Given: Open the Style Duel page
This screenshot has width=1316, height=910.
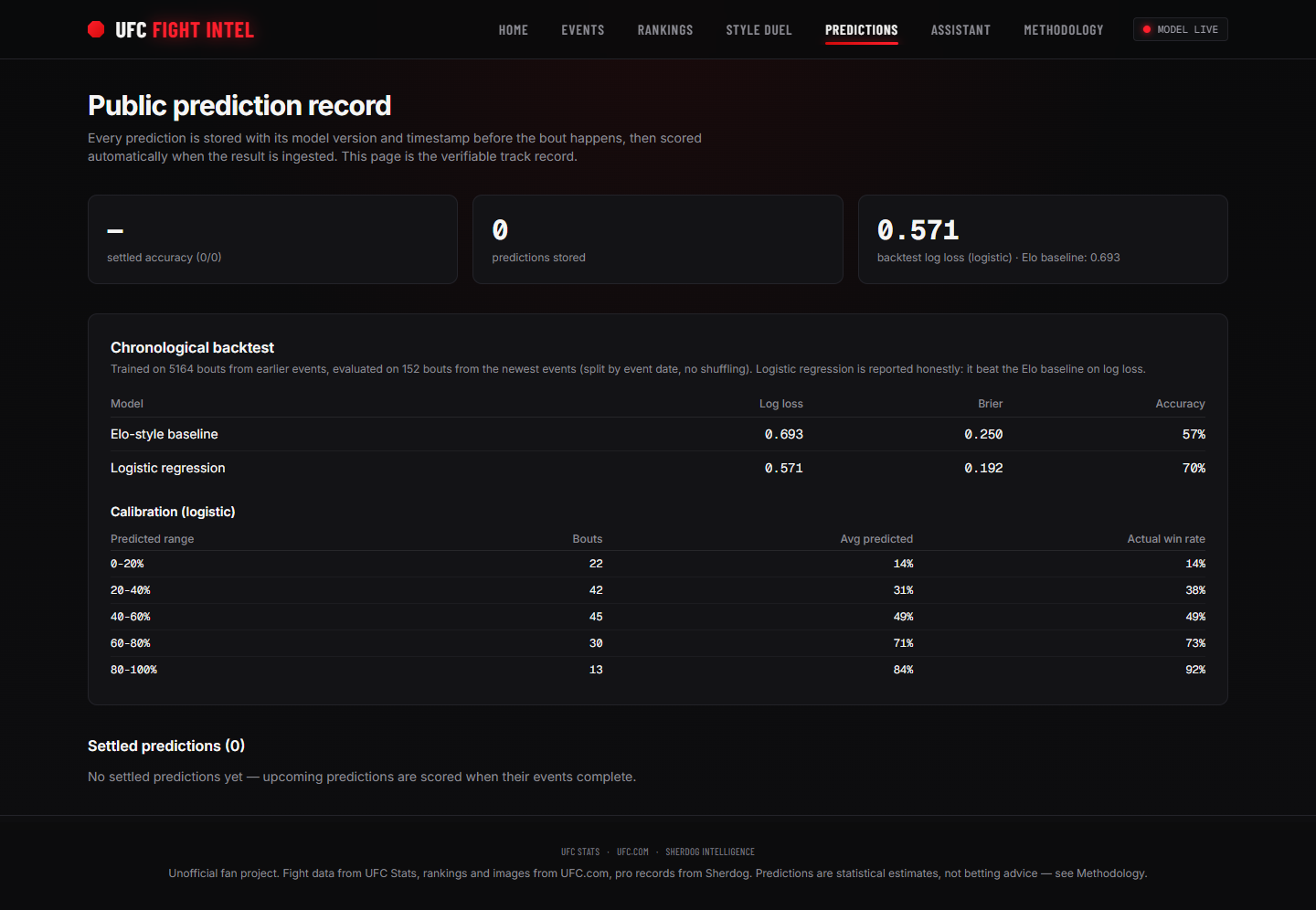Looking at the screenshot, I should point(759,30).
